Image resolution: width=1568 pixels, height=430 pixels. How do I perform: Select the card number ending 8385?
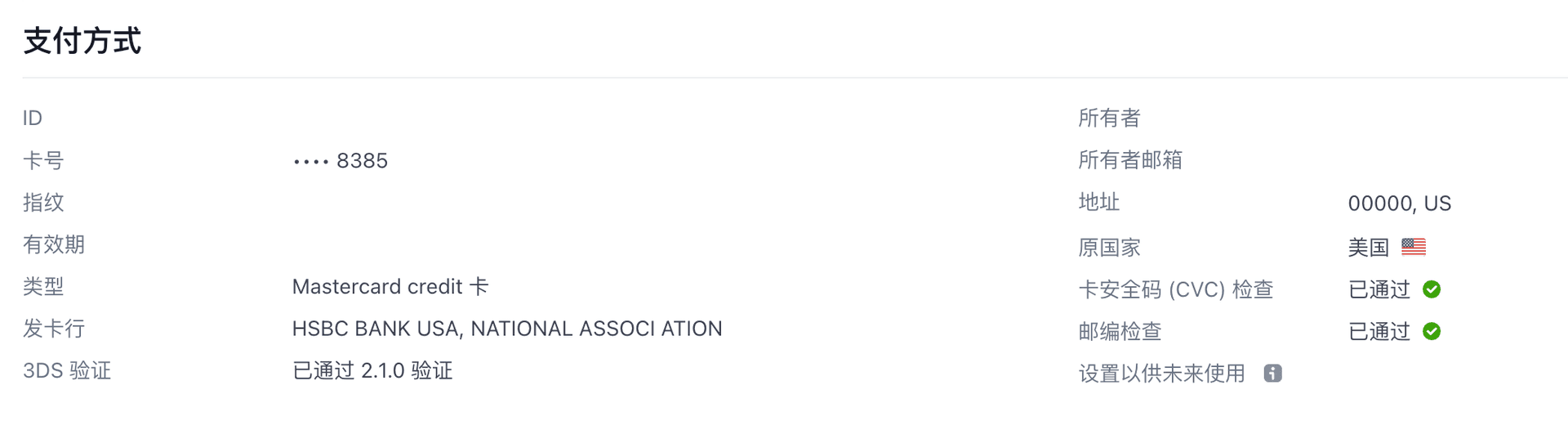(341, 161)
